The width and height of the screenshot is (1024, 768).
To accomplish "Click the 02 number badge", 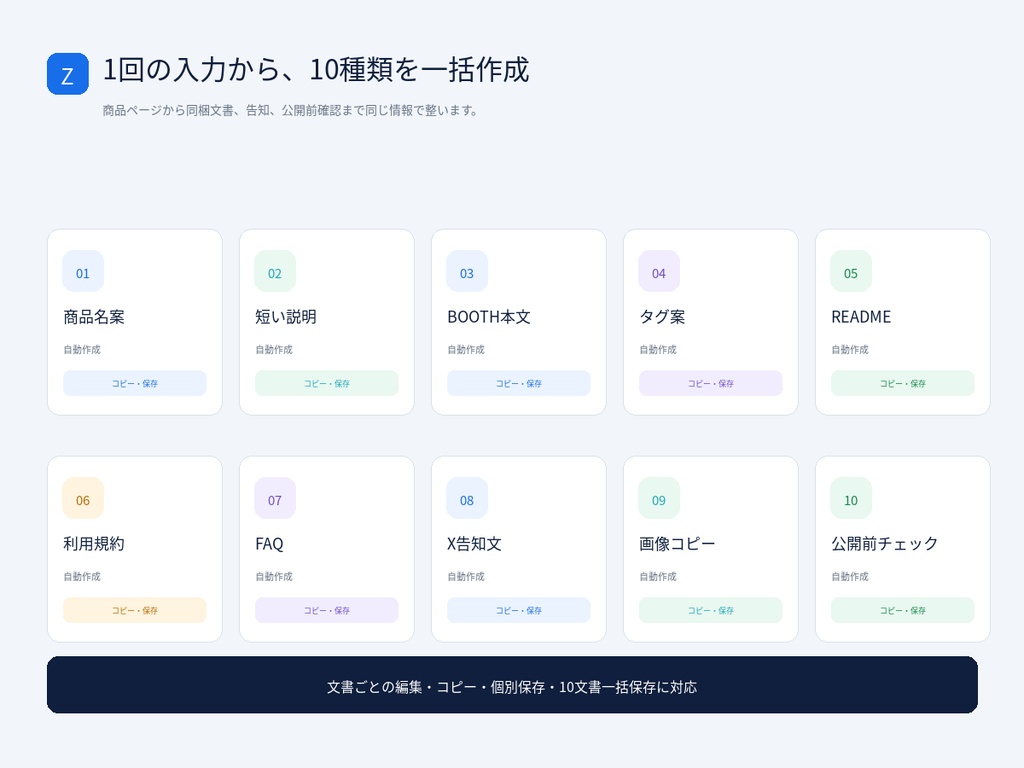I will coord(275,271).
